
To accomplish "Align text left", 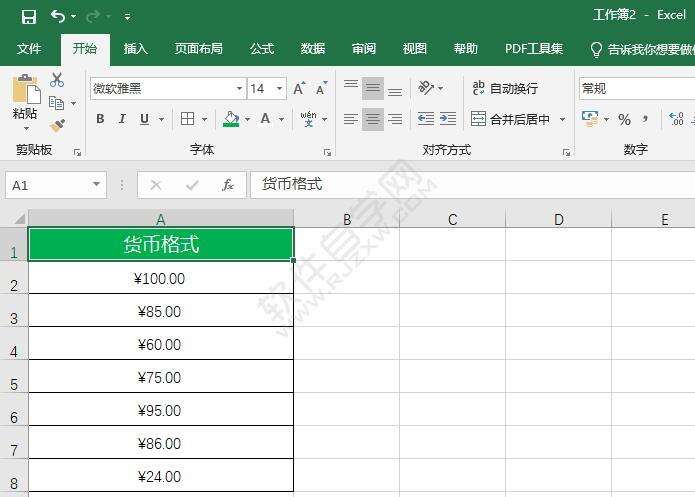I will (351, 119).
